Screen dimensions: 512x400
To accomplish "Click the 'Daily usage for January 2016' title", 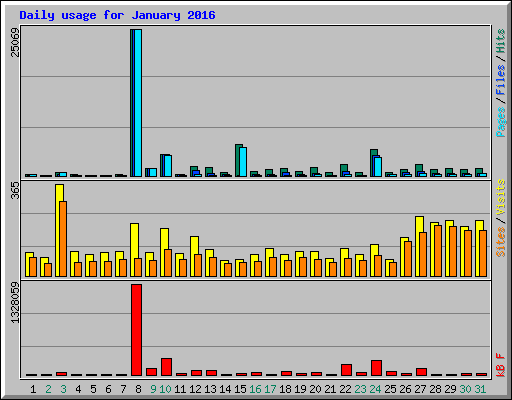I will pyautogui.click(x=117, y=15).
